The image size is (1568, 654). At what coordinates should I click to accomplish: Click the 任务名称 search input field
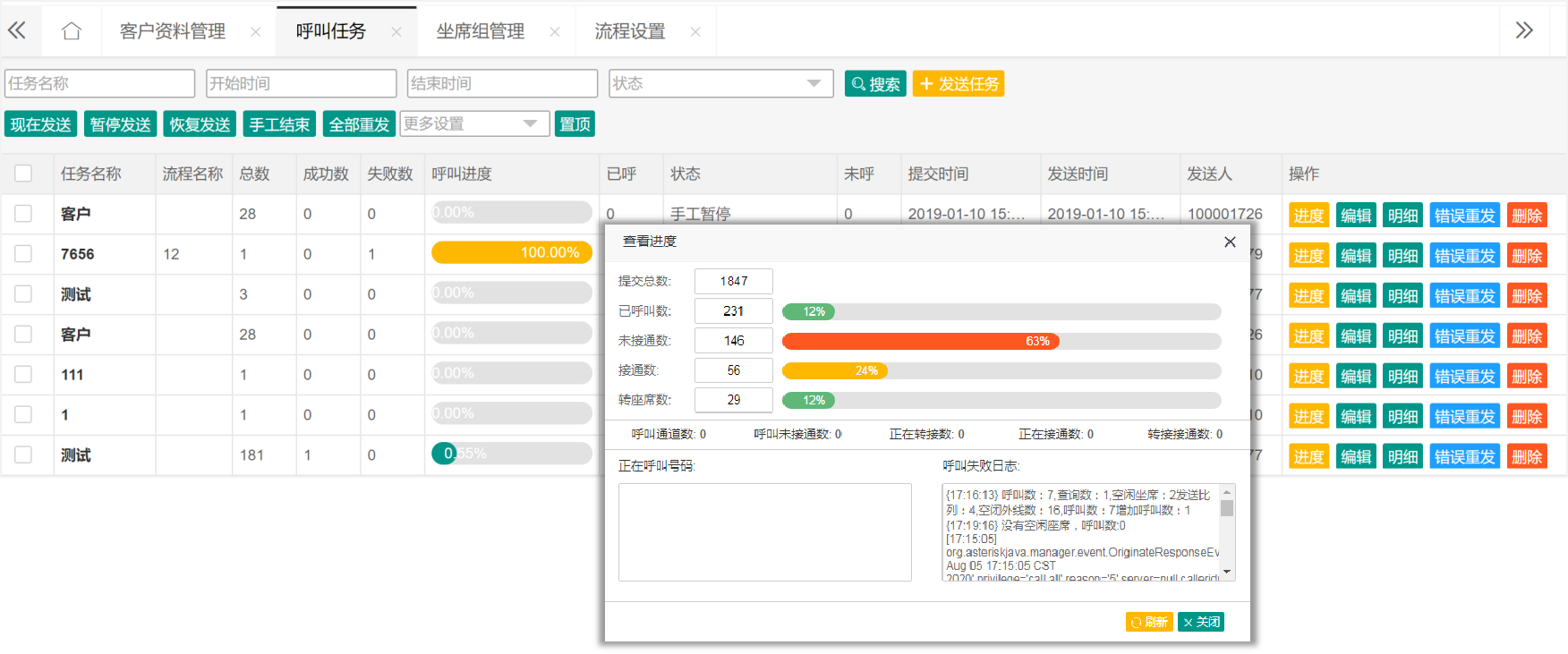point(99,83)
